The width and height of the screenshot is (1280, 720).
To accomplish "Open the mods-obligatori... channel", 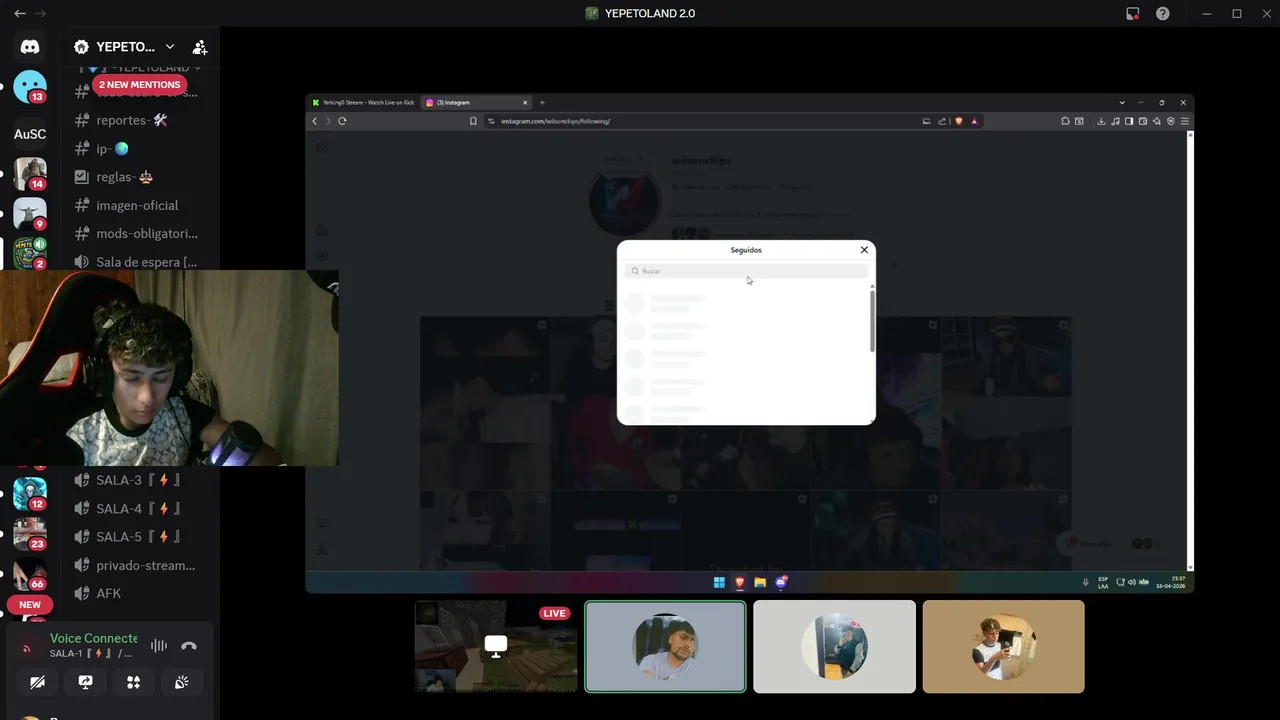I will click(138, 233).
